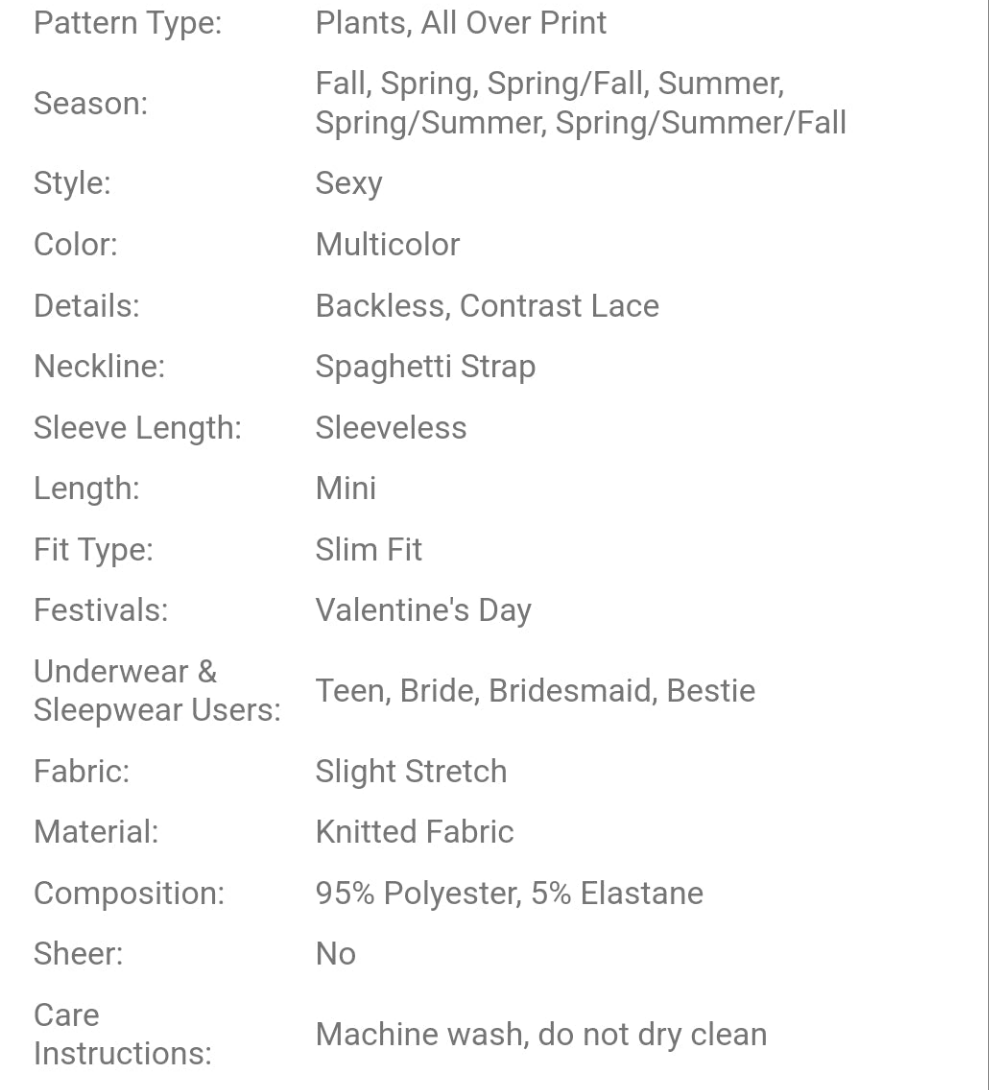Click the "Season:" label
Screen dimensions: 989x1090
91,103
